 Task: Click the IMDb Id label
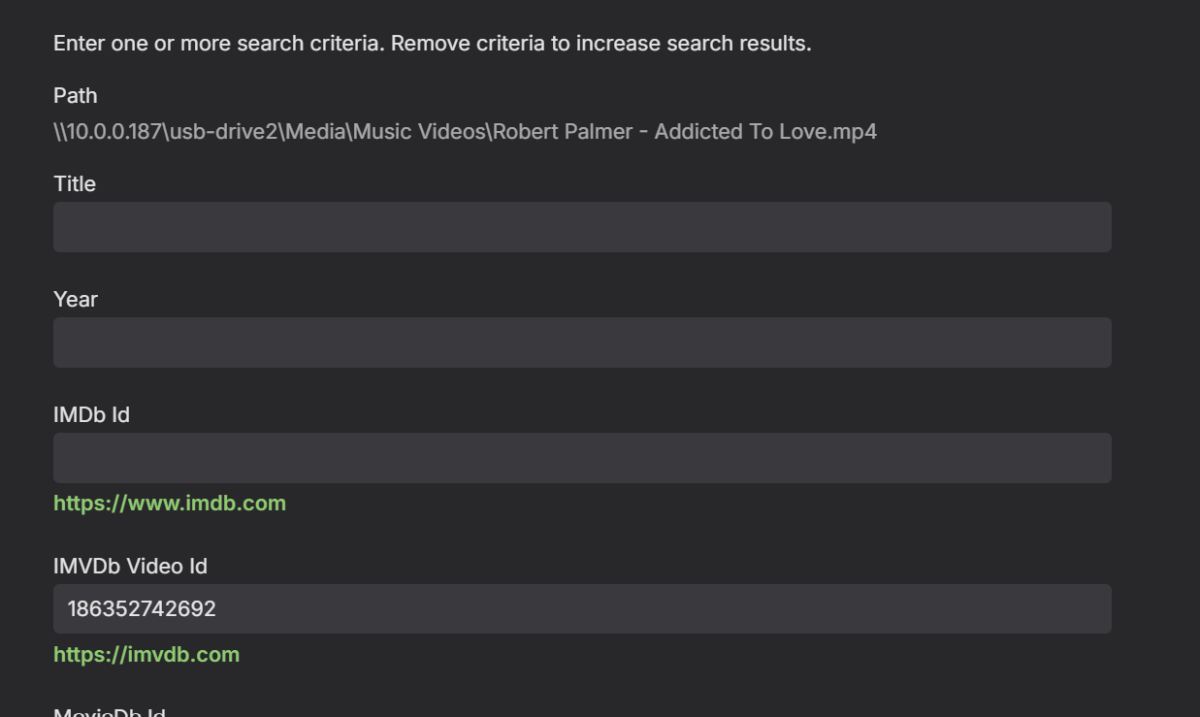(91, 414)
